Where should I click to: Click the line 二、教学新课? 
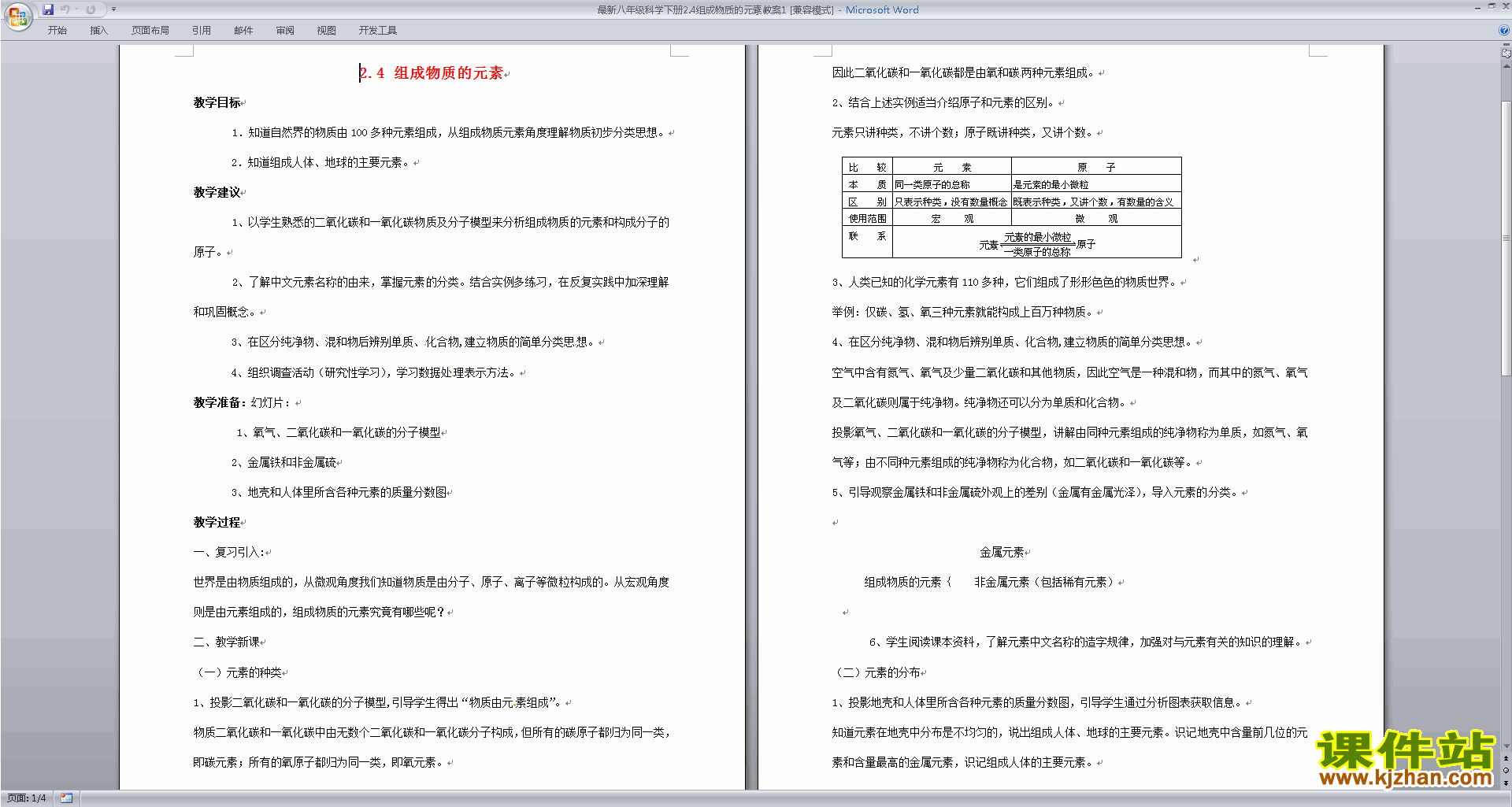pyautogui.click(x=227, y=642)
